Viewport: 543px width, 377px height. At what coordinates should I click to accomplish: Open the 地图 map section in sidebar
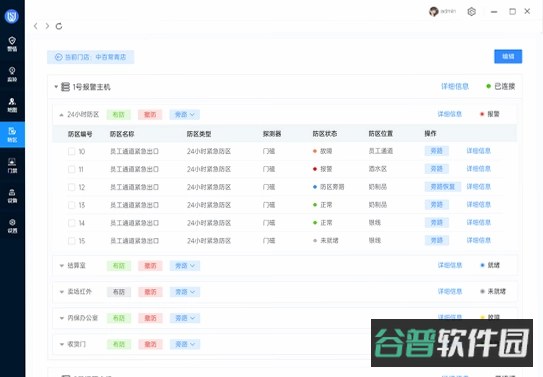pyautogui.click(x=12, y=105)
